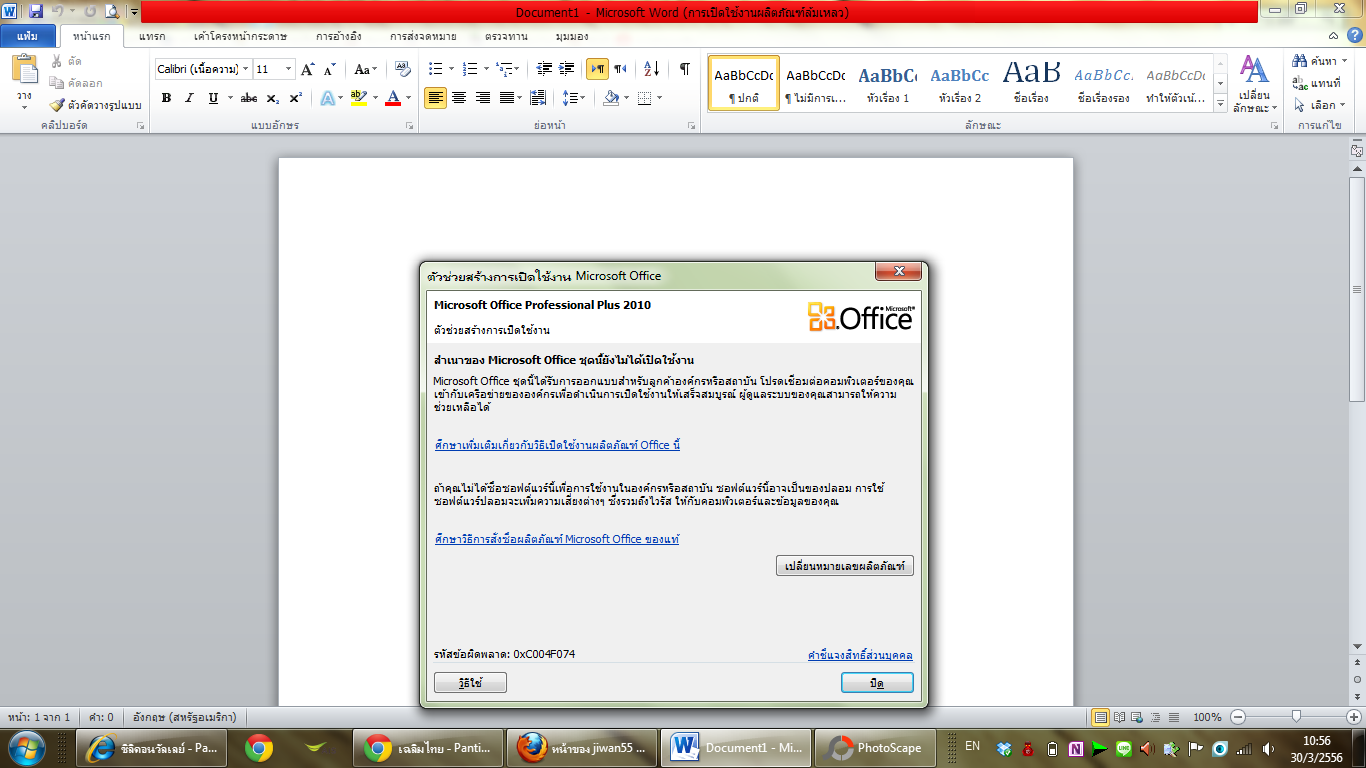Switch to the มุมมอง (View) tab
1366x768 pixels.
point(571,36)
